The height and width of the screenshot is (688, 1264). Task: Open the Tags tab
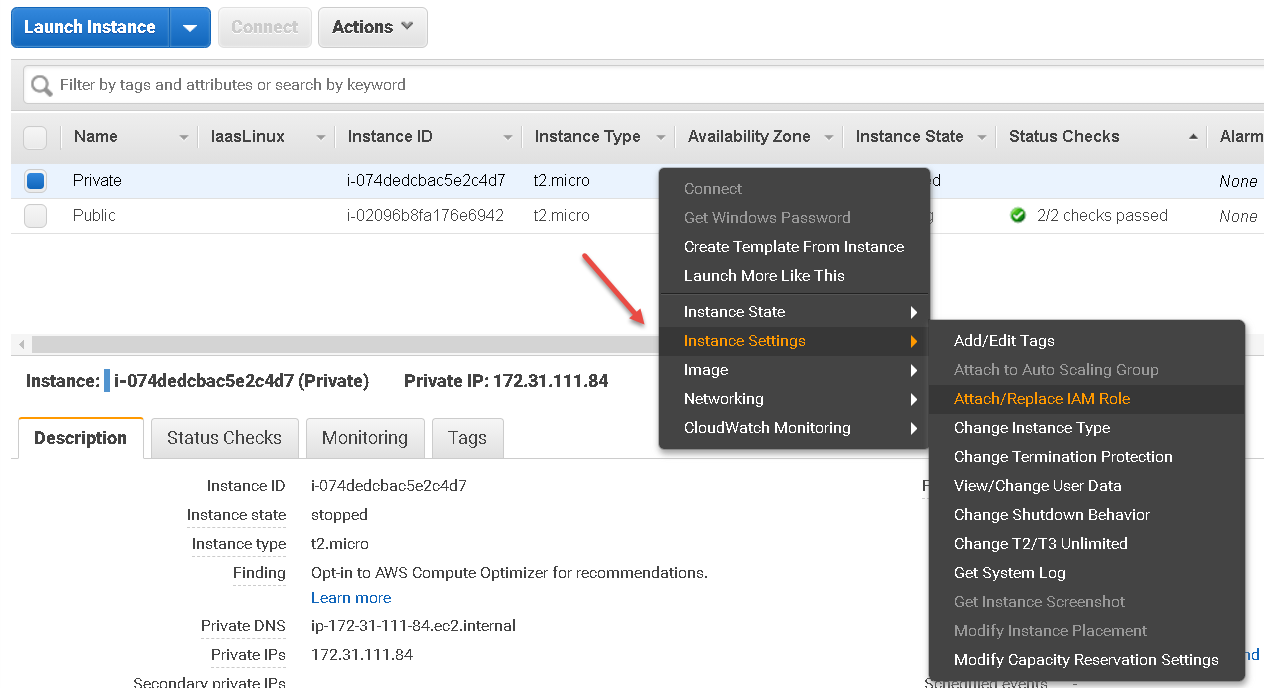click(467, 438)
